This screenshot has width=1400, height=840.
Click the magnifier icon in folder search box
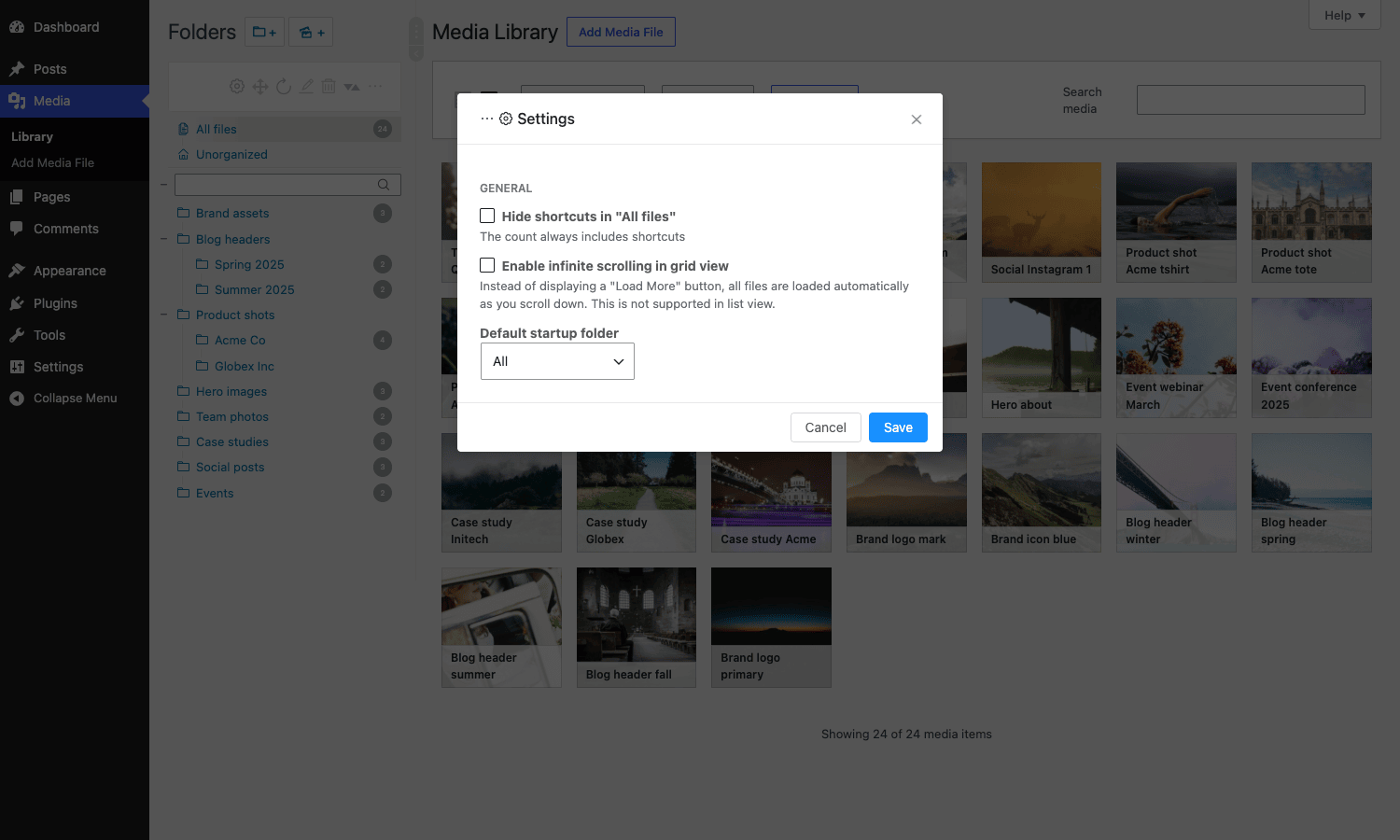point(384,184)
